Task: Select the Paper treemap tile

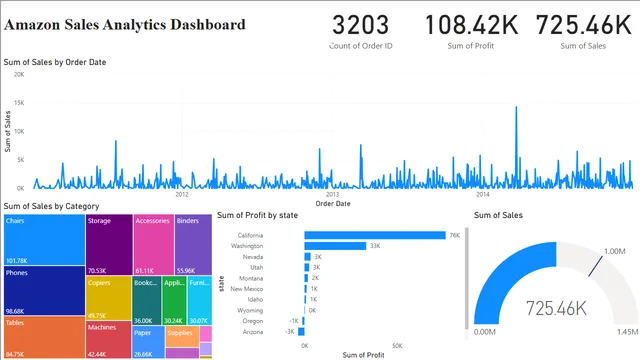Action: pyautogui.click(x=148, y=342)
